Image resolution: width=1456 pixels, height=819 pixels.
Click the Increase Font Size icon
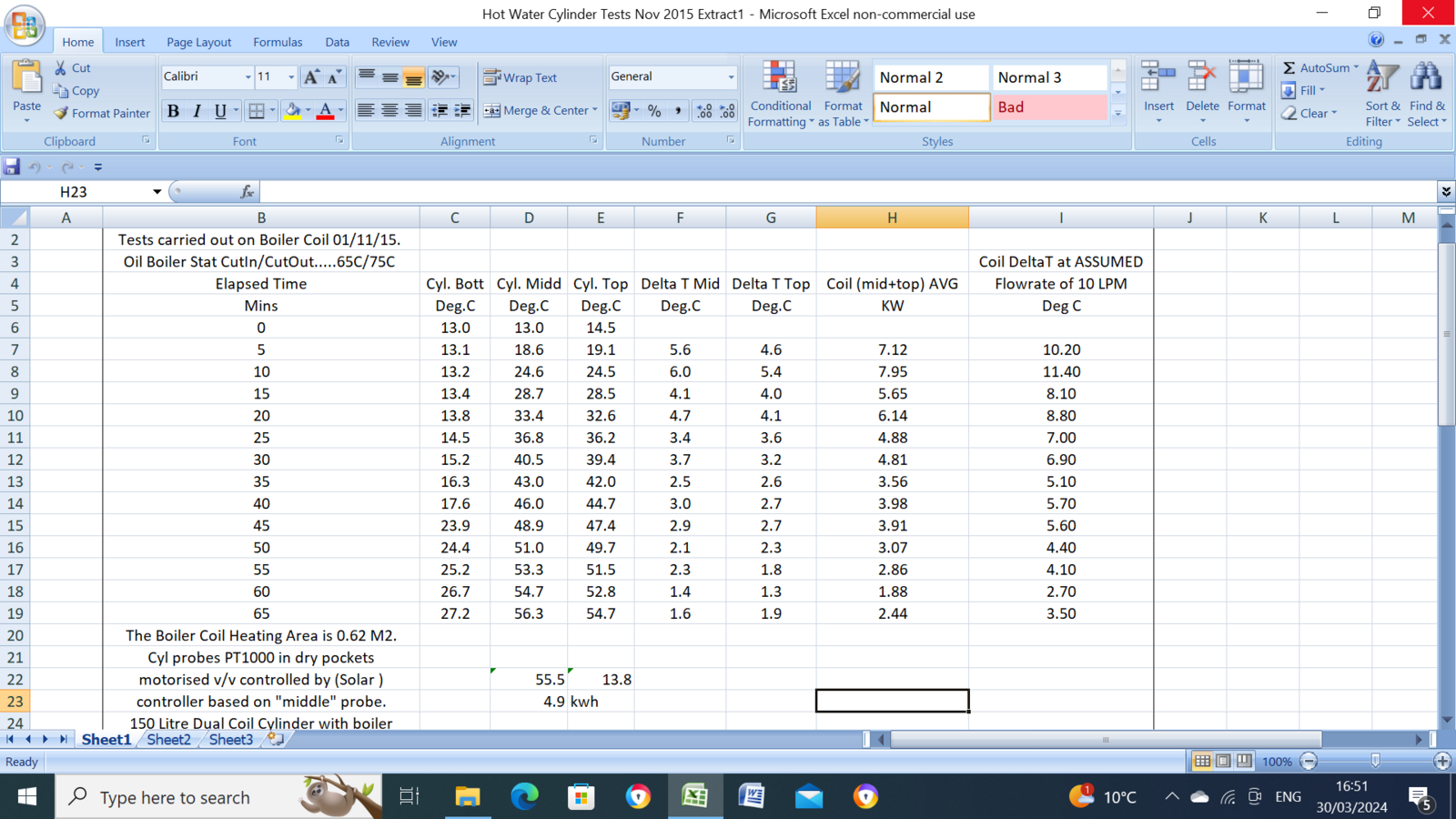pyautogui.click(x=311, y=77)
